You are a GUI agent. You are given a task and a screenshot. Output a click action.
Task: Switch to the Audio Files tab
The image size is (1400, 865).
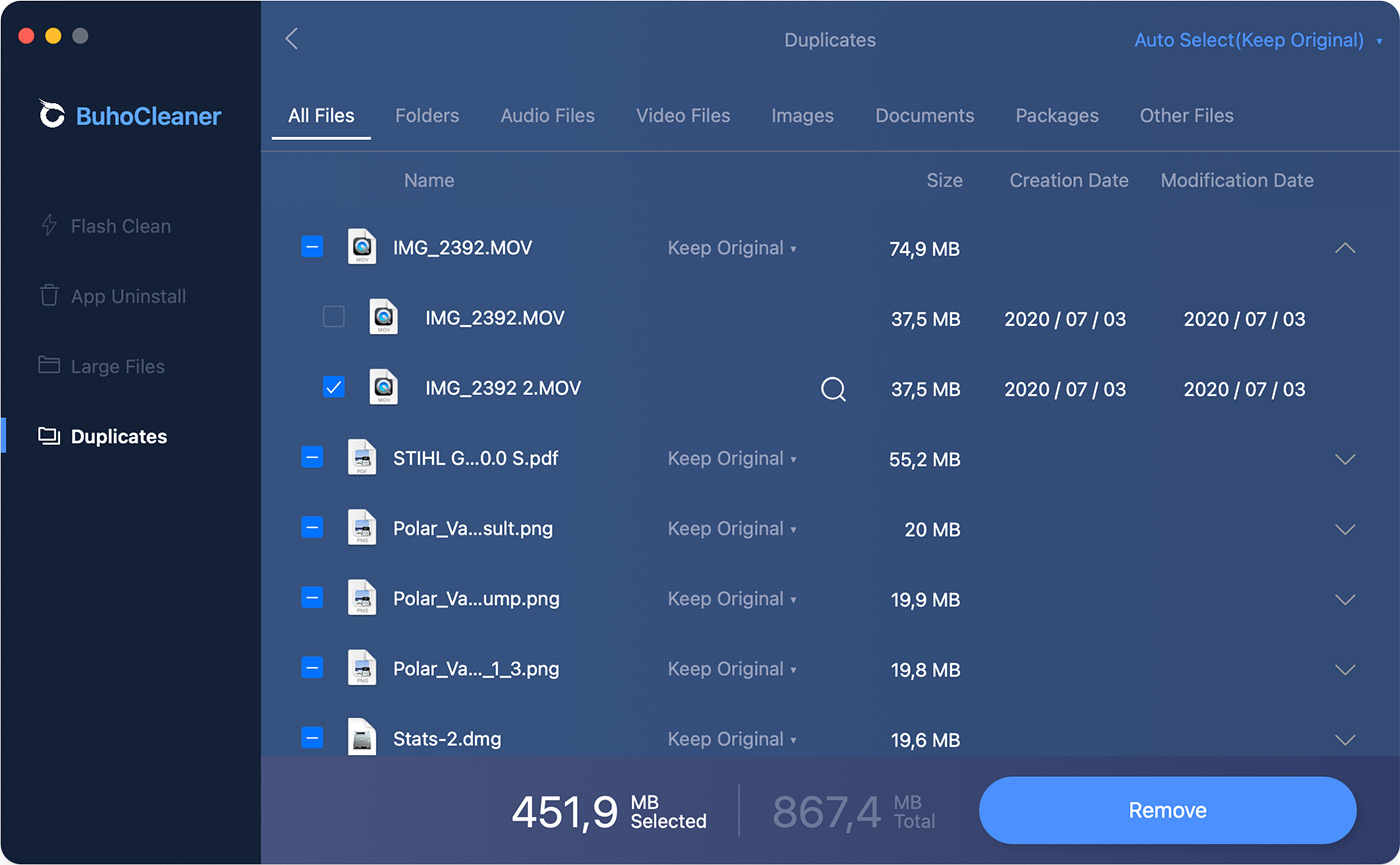(x=547, y=115)
